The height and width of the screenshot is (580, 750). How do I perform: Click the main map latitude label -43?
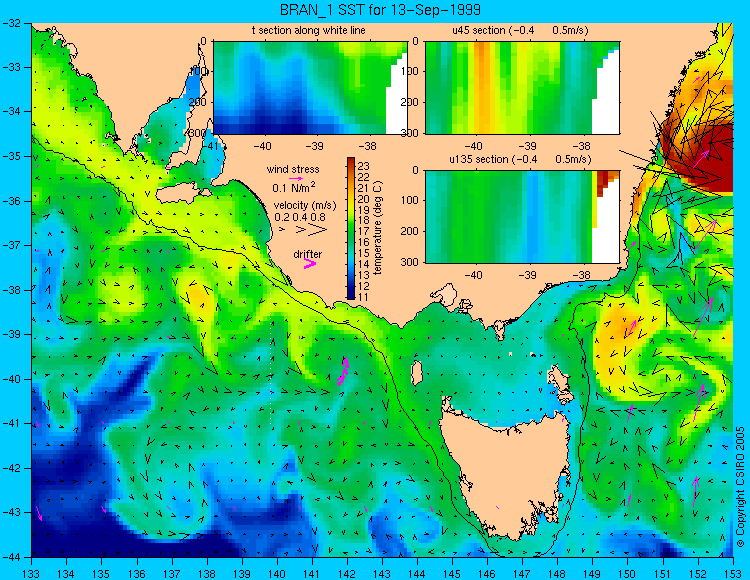coord(11,513)
